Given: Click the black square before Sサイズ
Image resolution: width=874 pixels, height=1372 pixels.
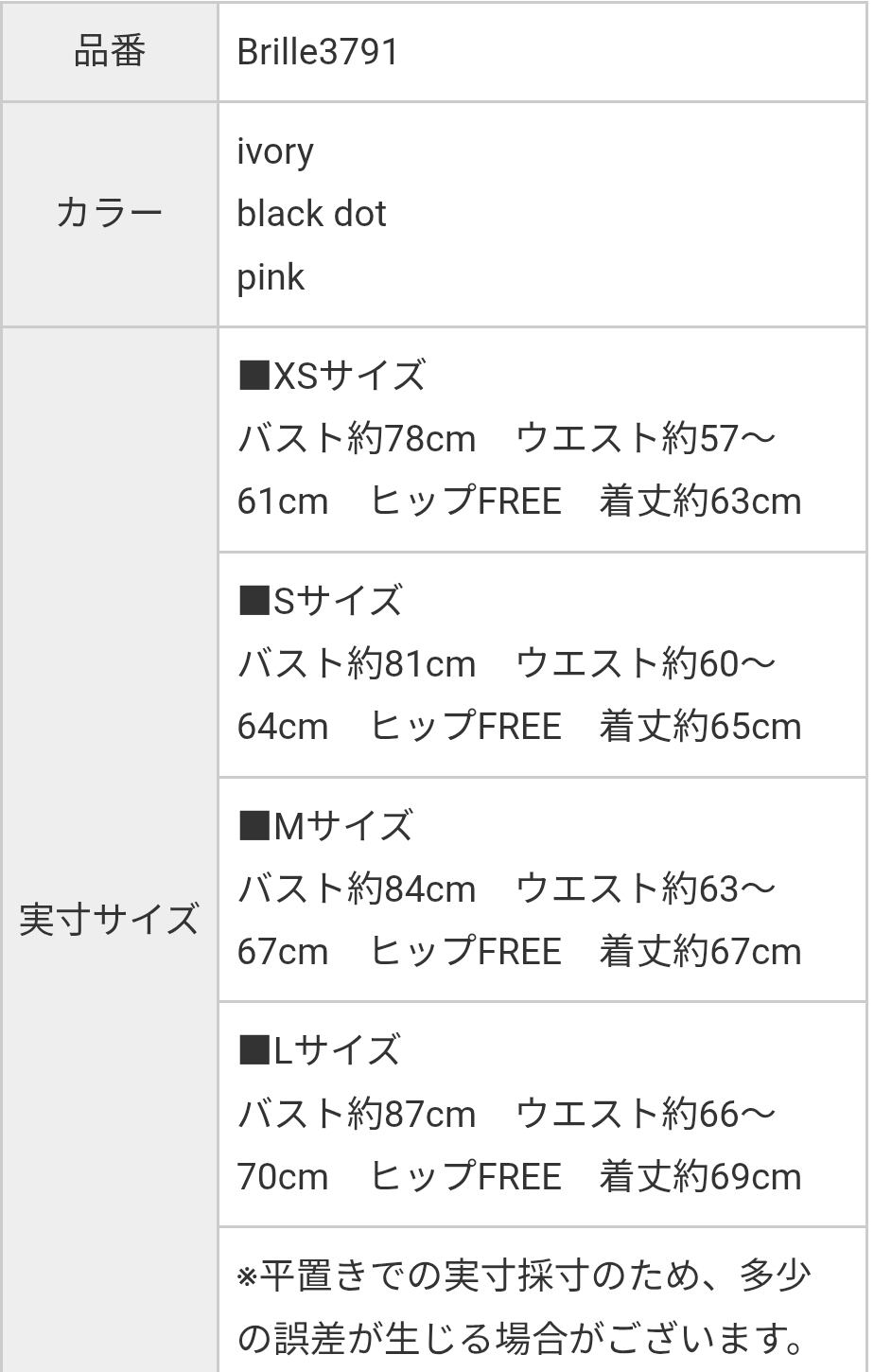Looking at the screenshot, I should pos(253,601).
